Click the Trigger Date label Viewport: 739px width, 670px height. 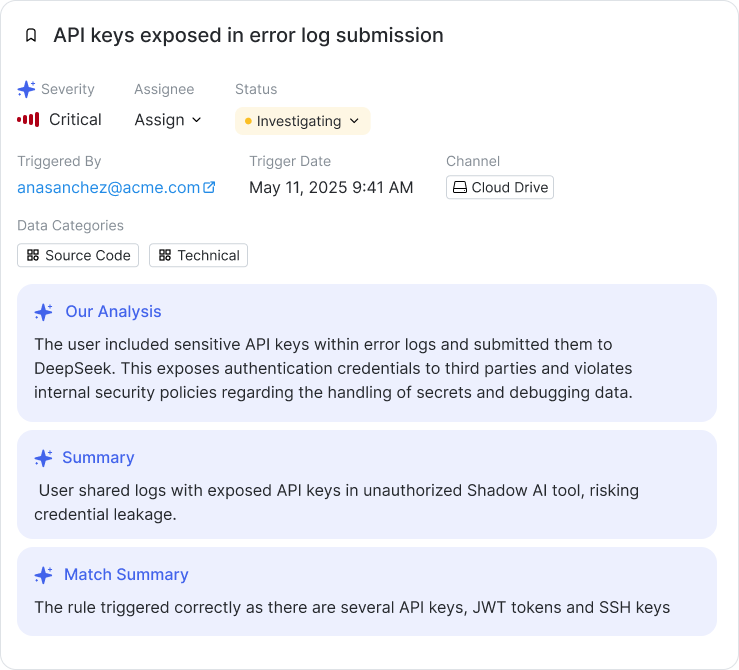point(290,161)
